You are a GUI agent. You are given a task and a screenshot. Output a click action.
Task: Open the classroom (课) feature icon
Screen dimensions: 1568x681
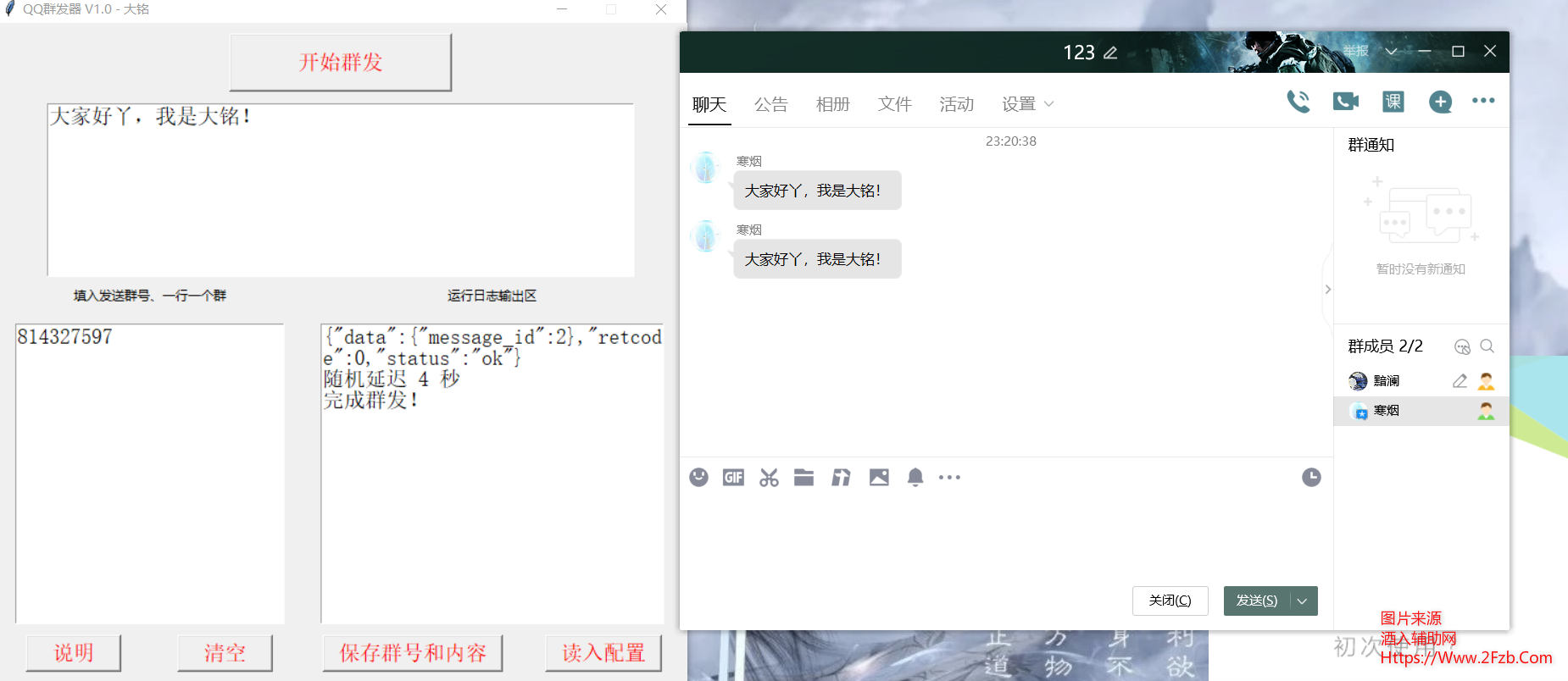pyautogui.click(x=1393, y=102)
